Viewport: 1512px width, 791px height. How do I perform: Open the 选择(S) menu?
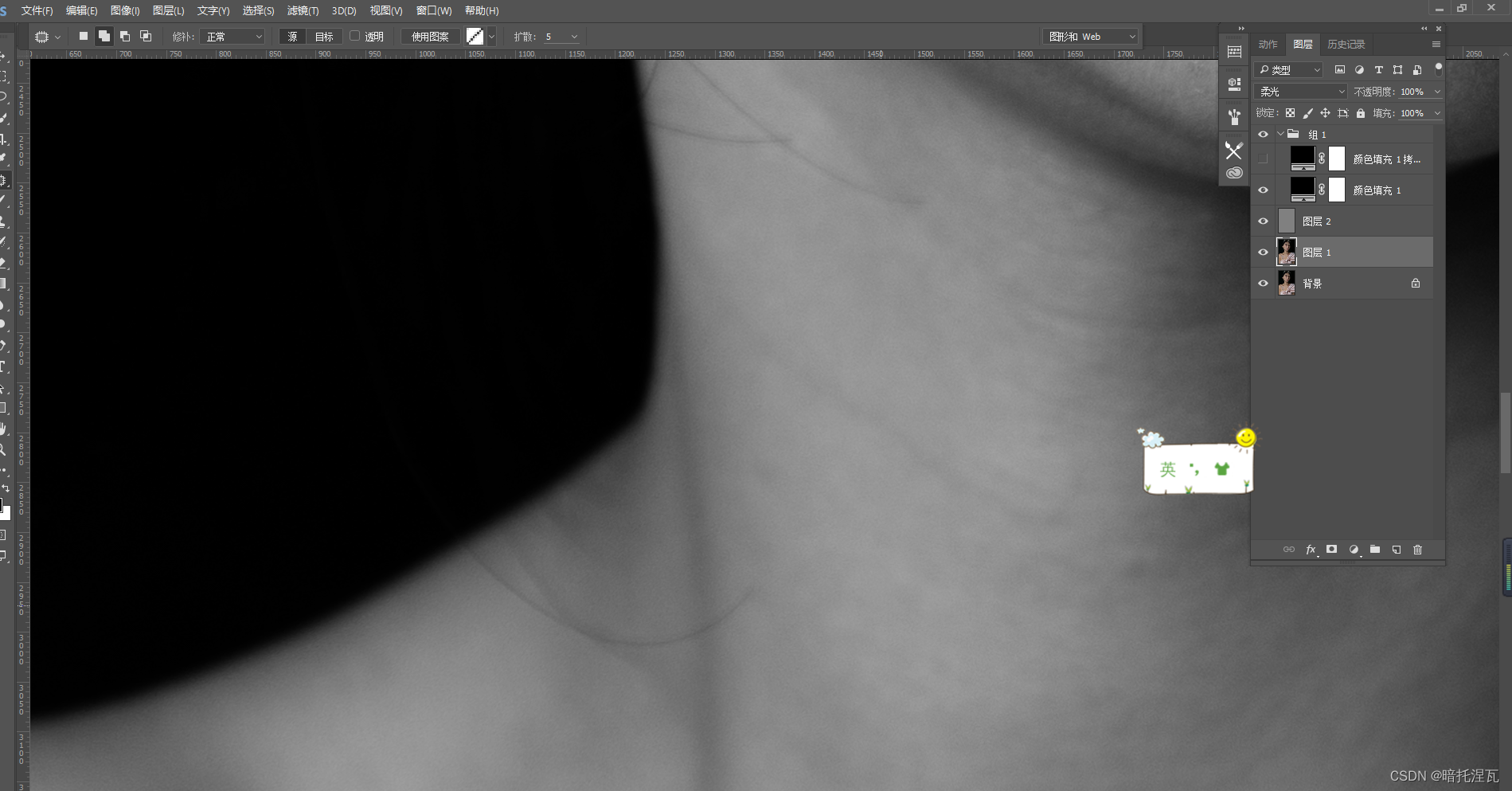coord(258,10)
